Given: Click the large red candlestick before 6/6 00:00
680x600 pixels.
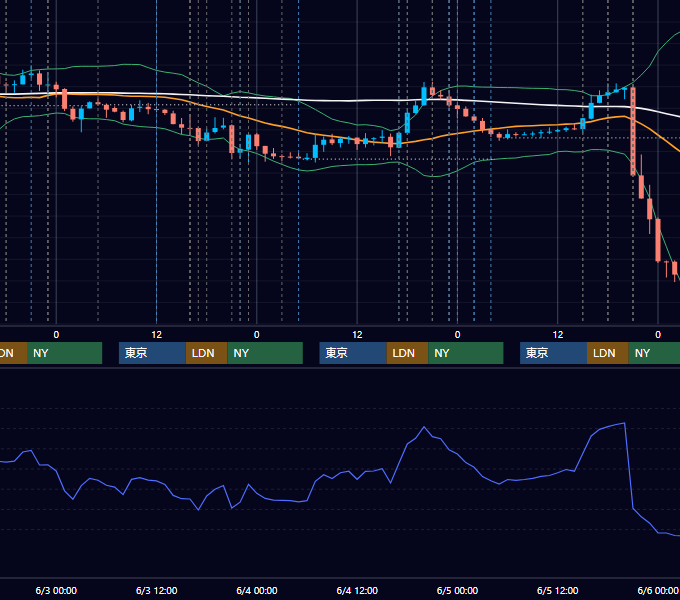Looking at the screenshot, I should coord(633,131).
